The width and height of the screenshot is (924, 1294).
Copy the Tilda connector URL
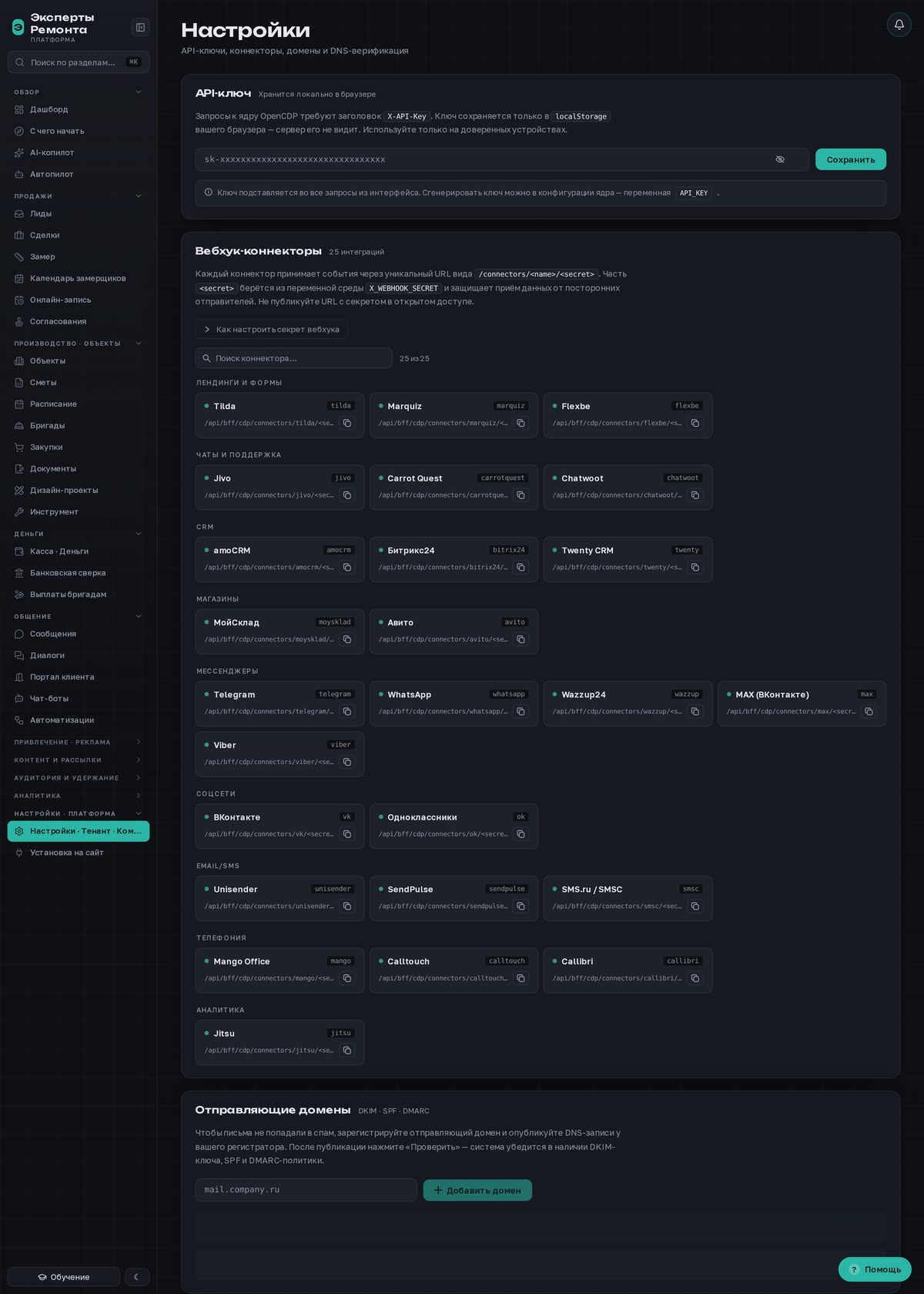[x=347, y=423]
